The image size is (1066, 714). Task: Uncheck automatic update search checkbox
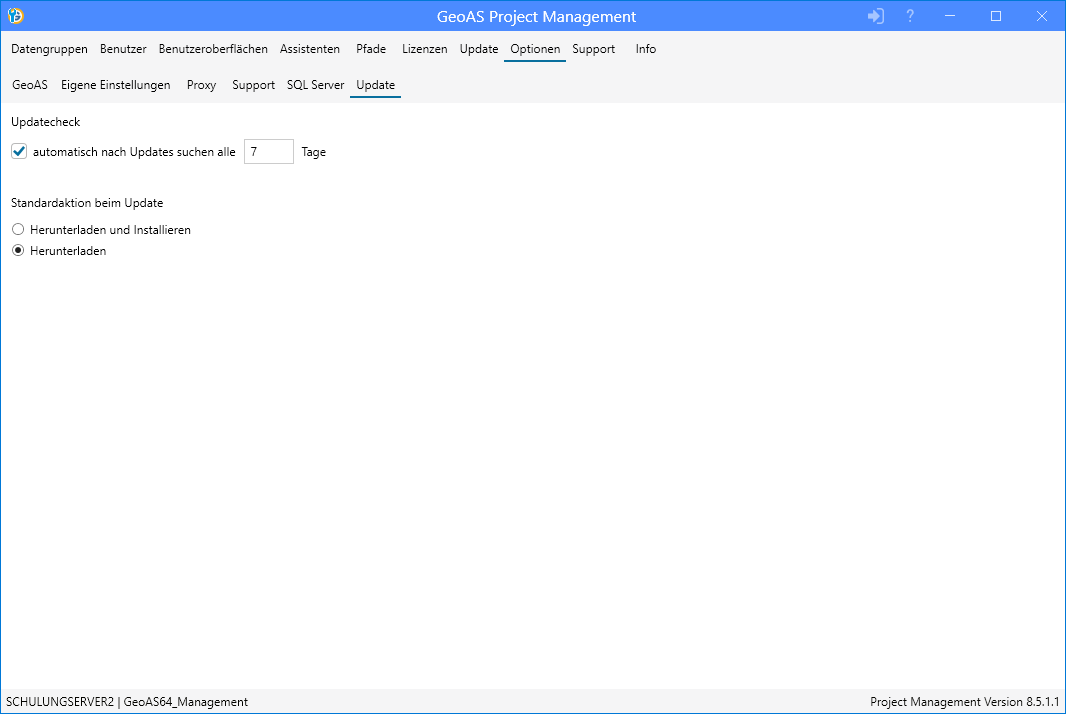(x=19, y=152)
